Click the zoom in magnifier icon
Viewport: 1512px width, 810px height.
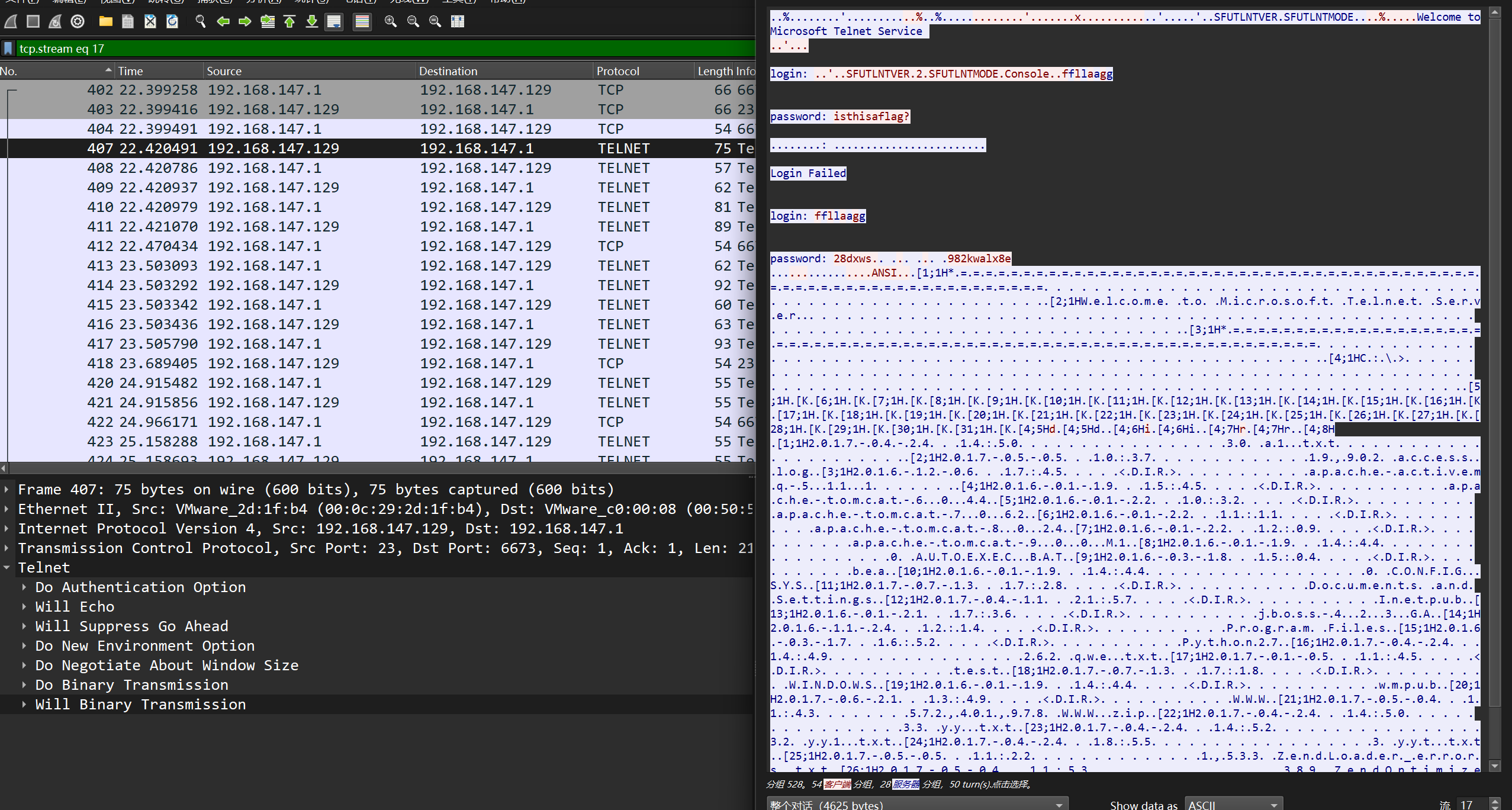391,22
